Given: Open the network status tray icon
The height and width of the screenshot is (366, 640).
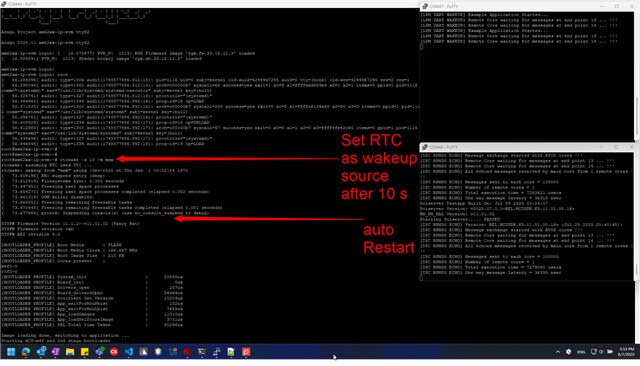Looking at the screenshot, I should (x=594, y=352).
